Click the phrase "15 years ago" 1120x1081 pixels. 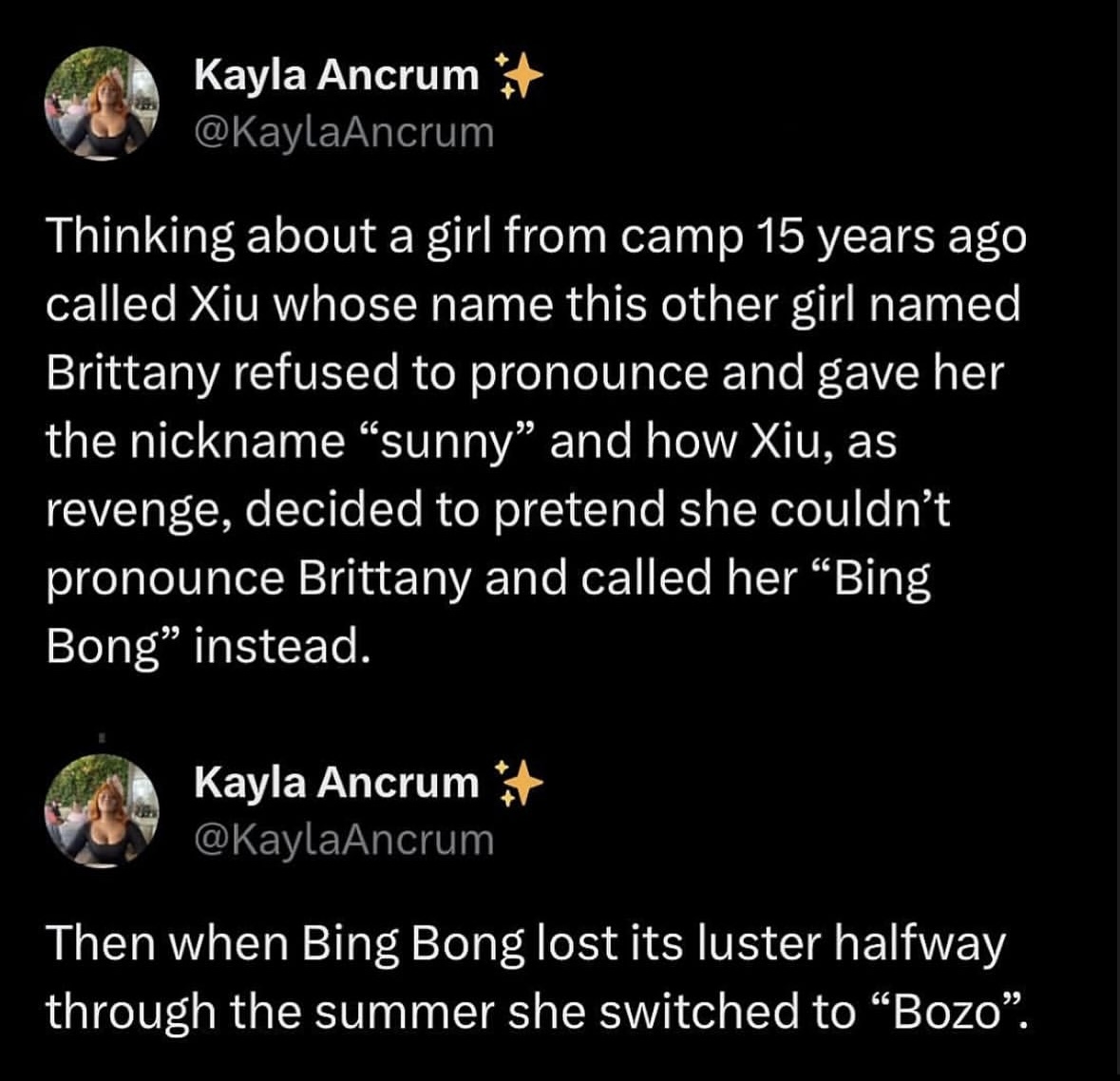point(890,237)
